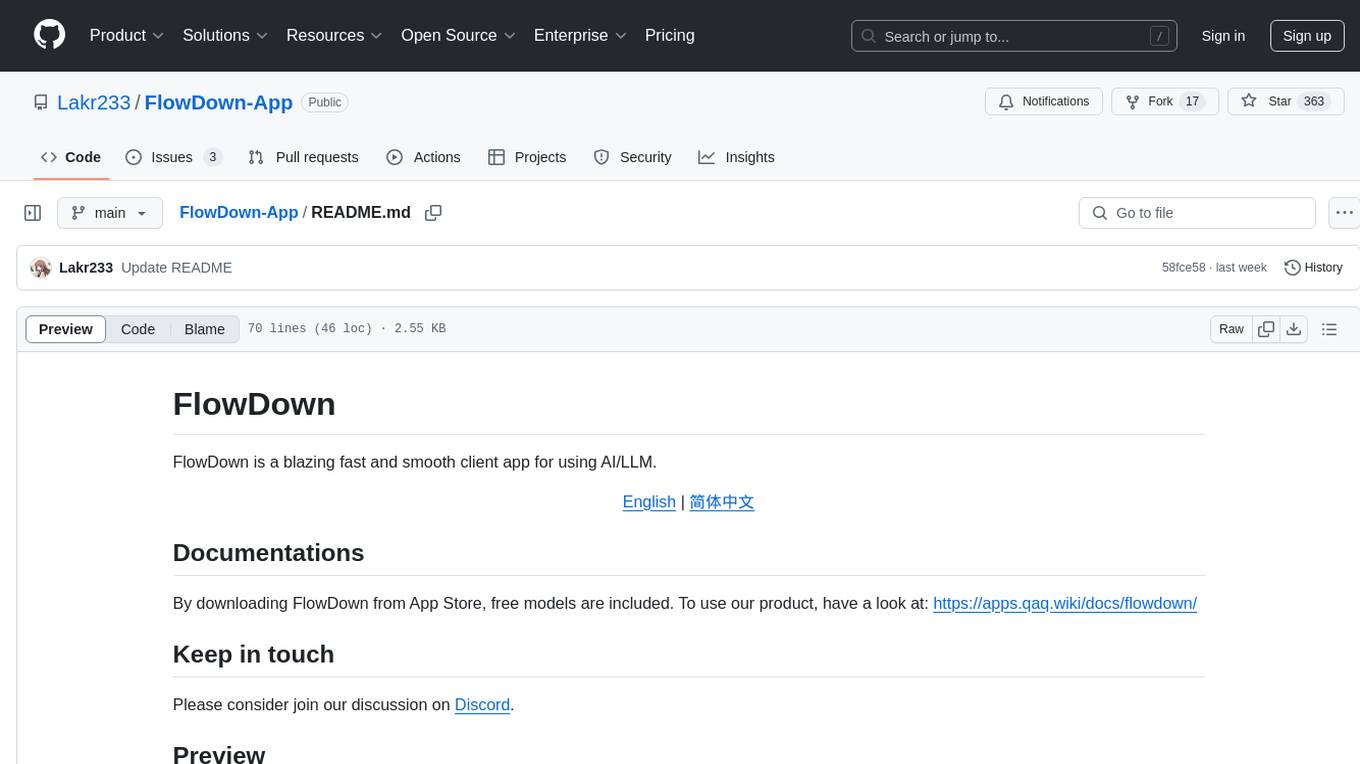Viewport: 1360px width, 764px height.
Task: Open the Pricing page
Action: (x=670, y=35)
